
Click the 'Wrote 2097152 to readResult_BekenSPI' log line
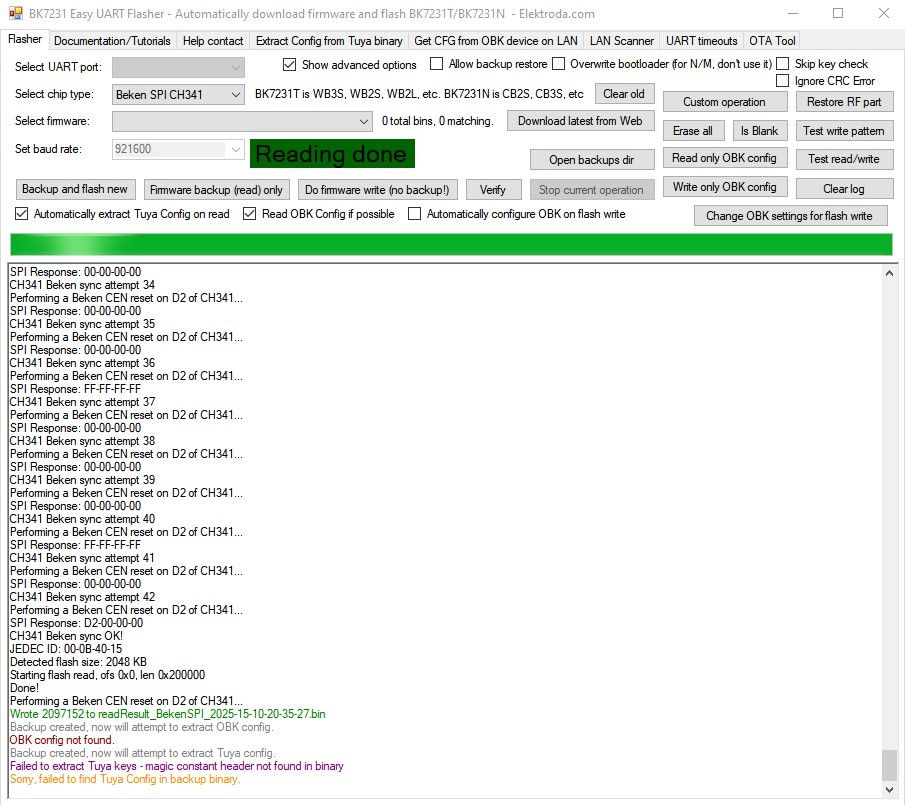tap(168, 714)
